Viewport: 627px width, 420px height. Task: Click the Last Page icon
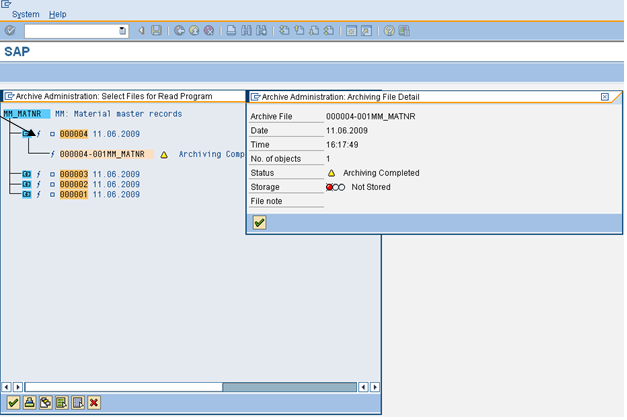click(x=329, y=30)
